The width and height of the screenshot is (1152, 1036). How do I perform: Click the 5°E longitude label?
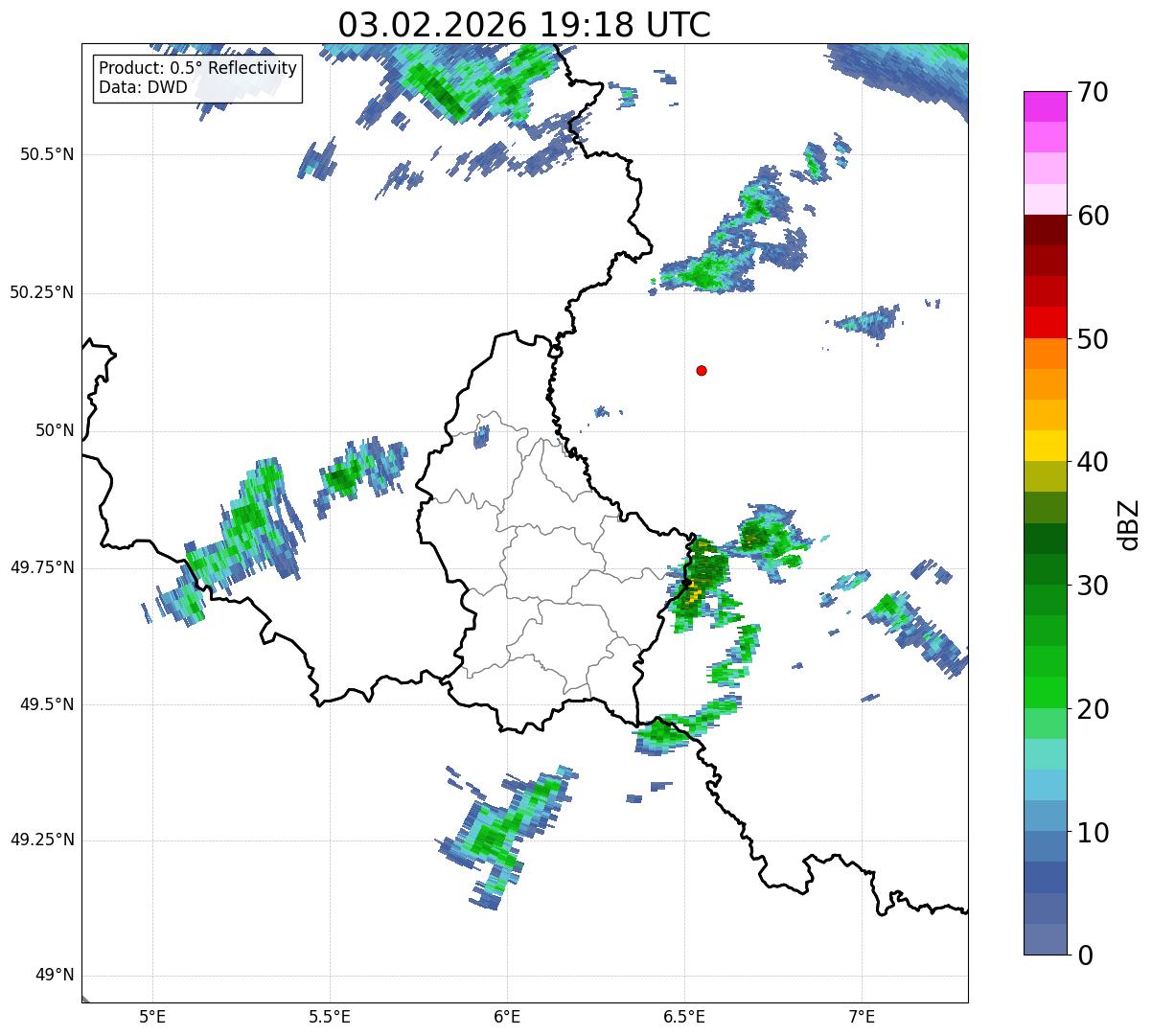pyautogui.click(x=152, y=1016)
